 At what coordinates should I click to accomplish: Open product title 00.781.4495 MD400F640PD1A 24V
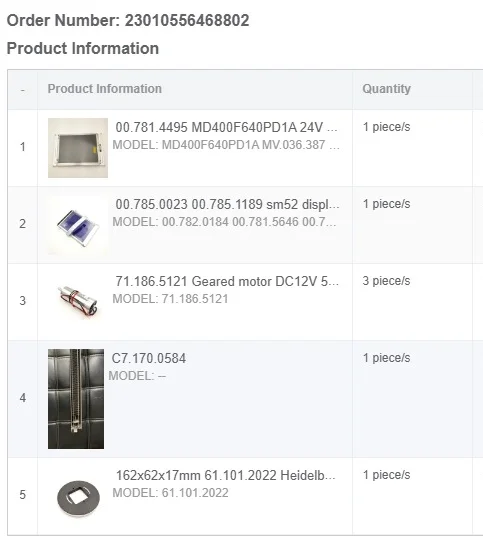coord(226,127)
